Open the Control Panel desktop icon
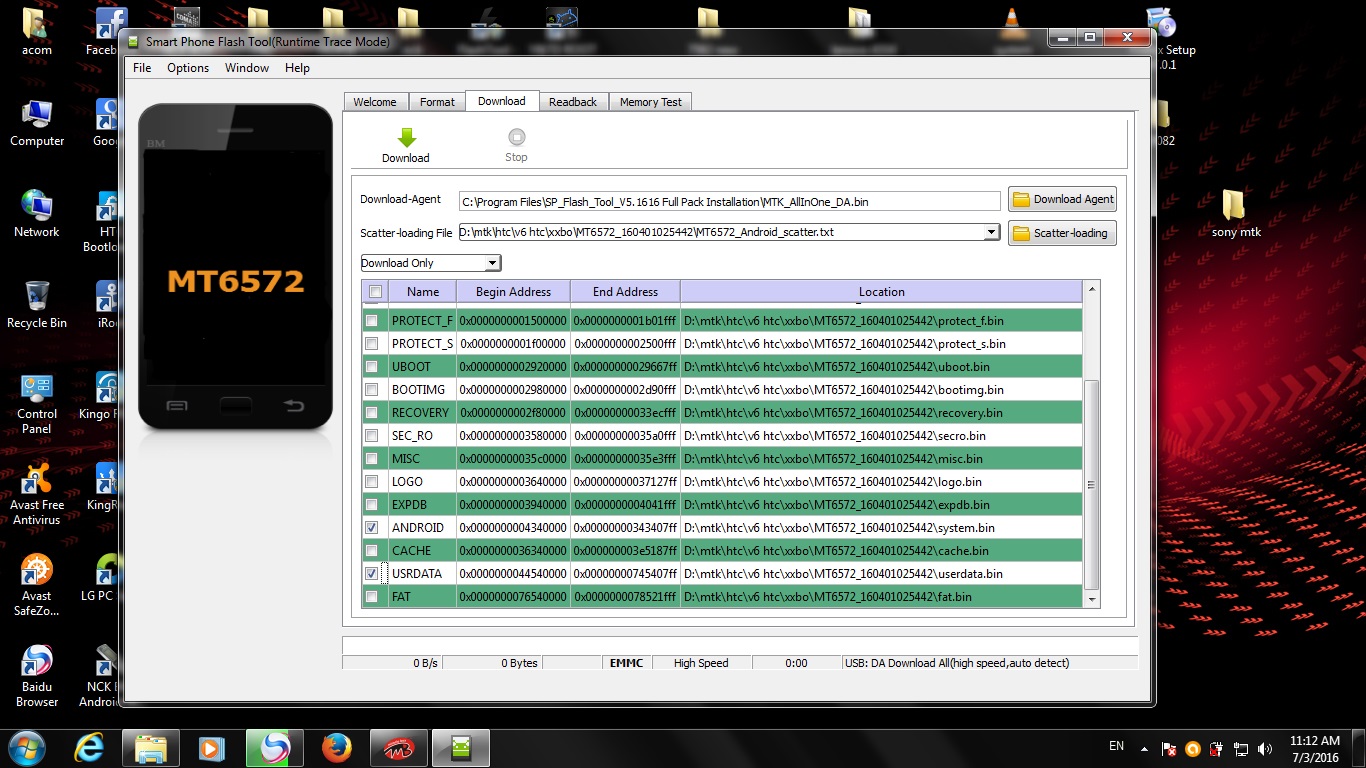1366x768 pixels. point(37,404)
